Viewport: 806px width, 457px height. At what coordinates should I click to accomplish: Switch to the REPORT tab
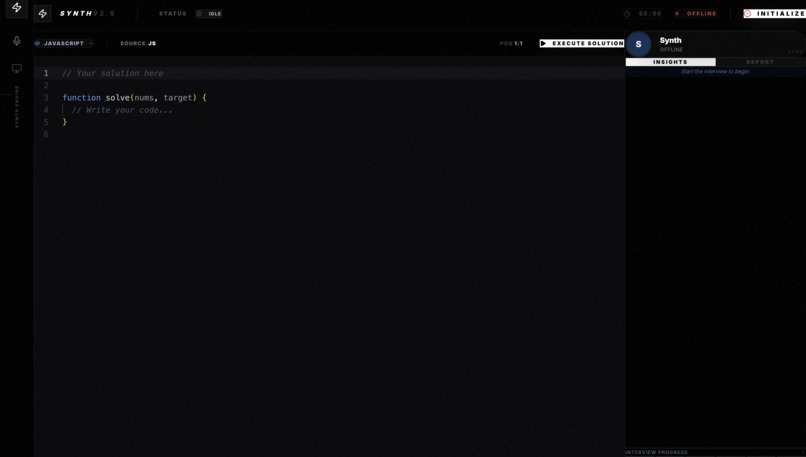click(760, 62)
